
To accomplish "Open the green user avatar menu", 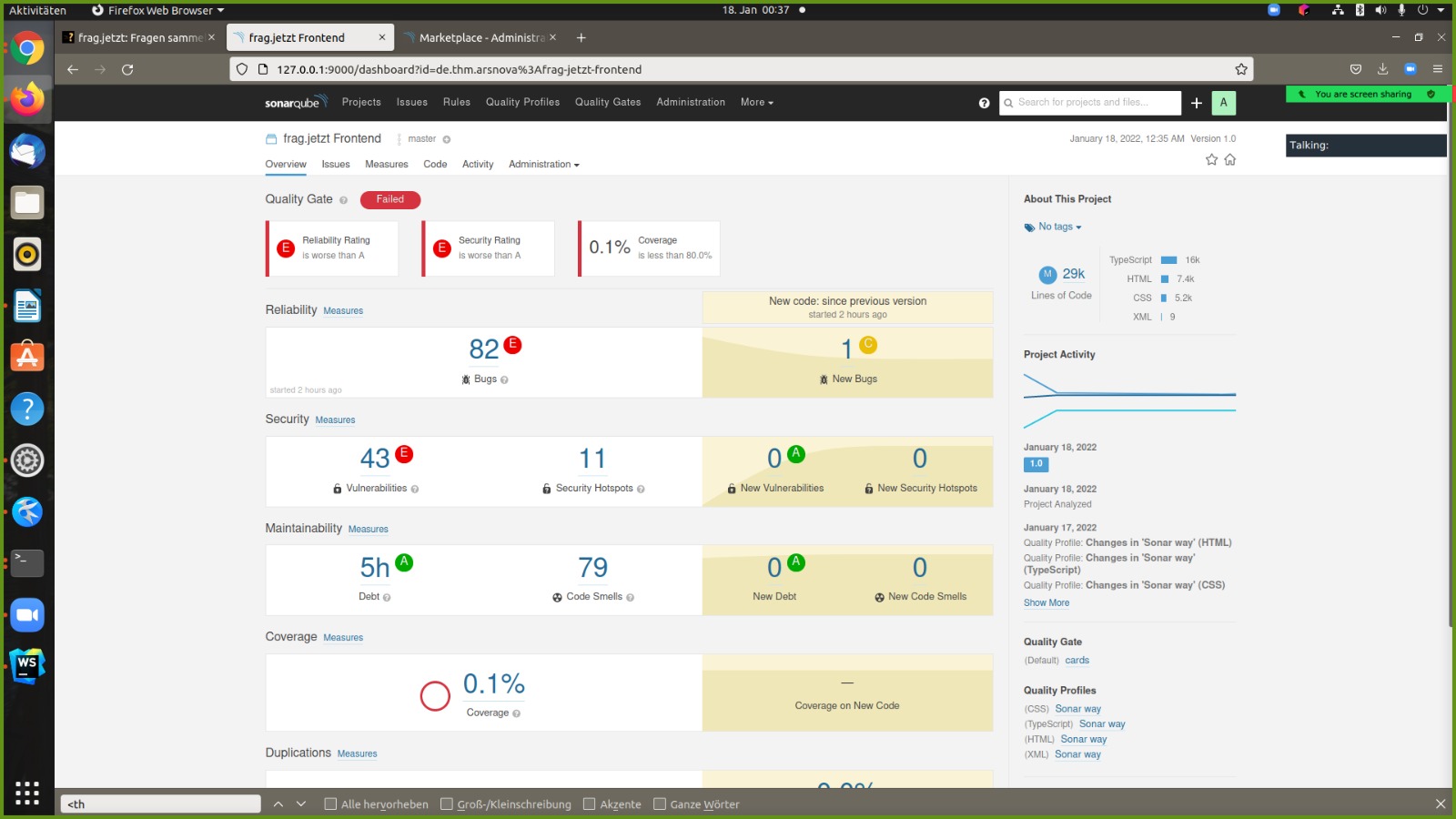I will click(1223, 103).
